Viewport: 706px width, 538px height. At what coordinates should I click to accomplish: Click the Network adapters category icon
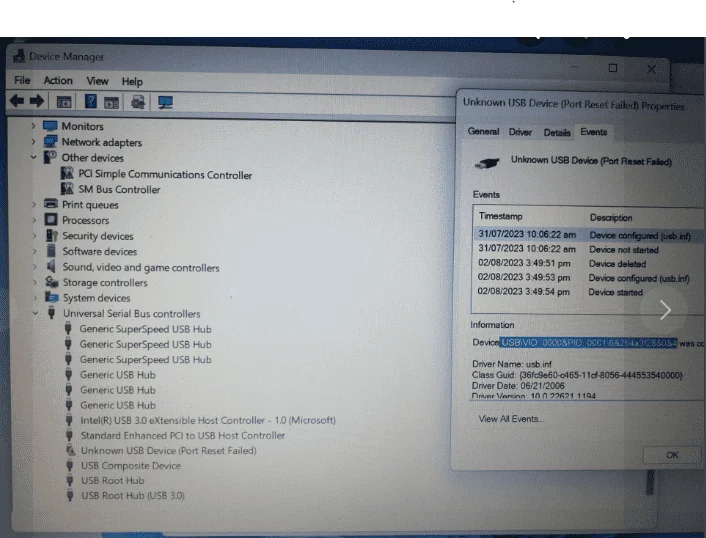tap(50, 142)
